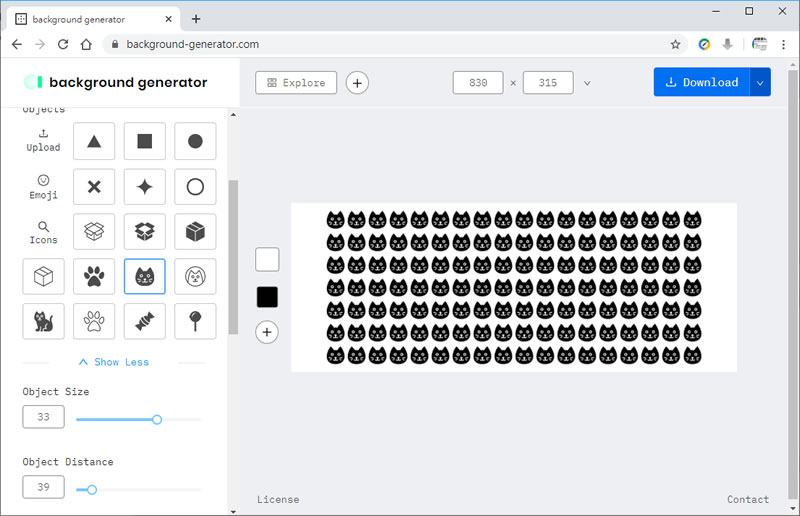
Task: Open the Emoji object picker
Action: point(43,187)
